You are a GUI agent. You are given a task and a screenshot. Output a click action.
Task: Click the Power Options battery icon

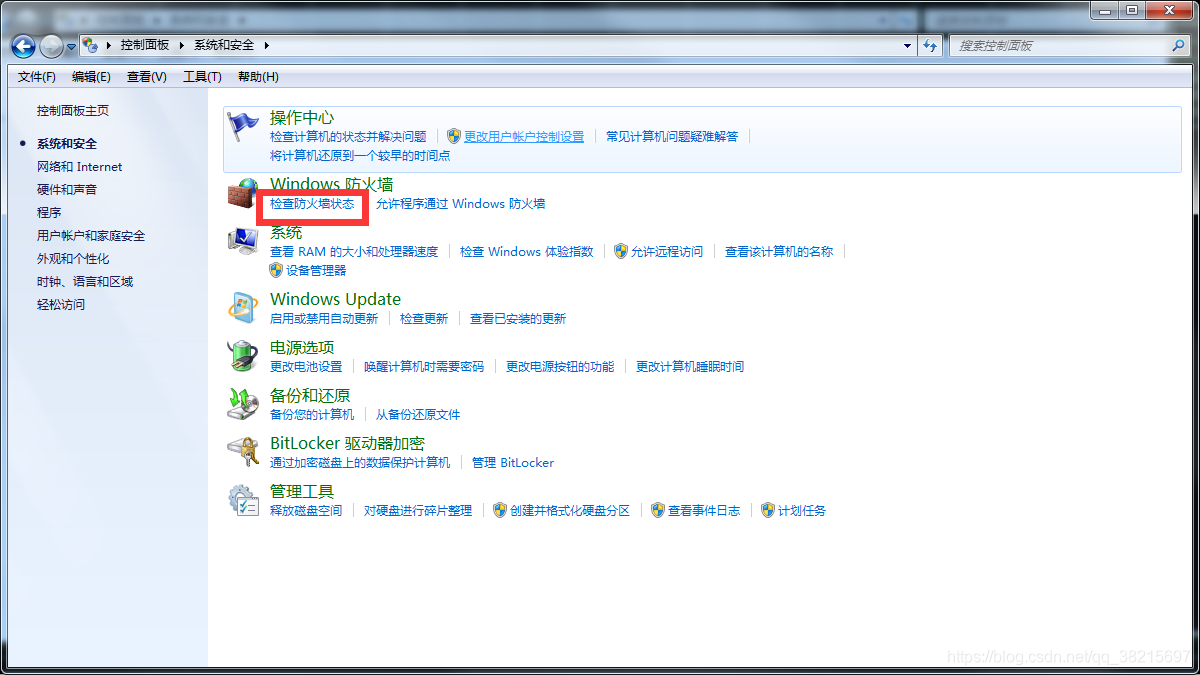tap(243, 356)
